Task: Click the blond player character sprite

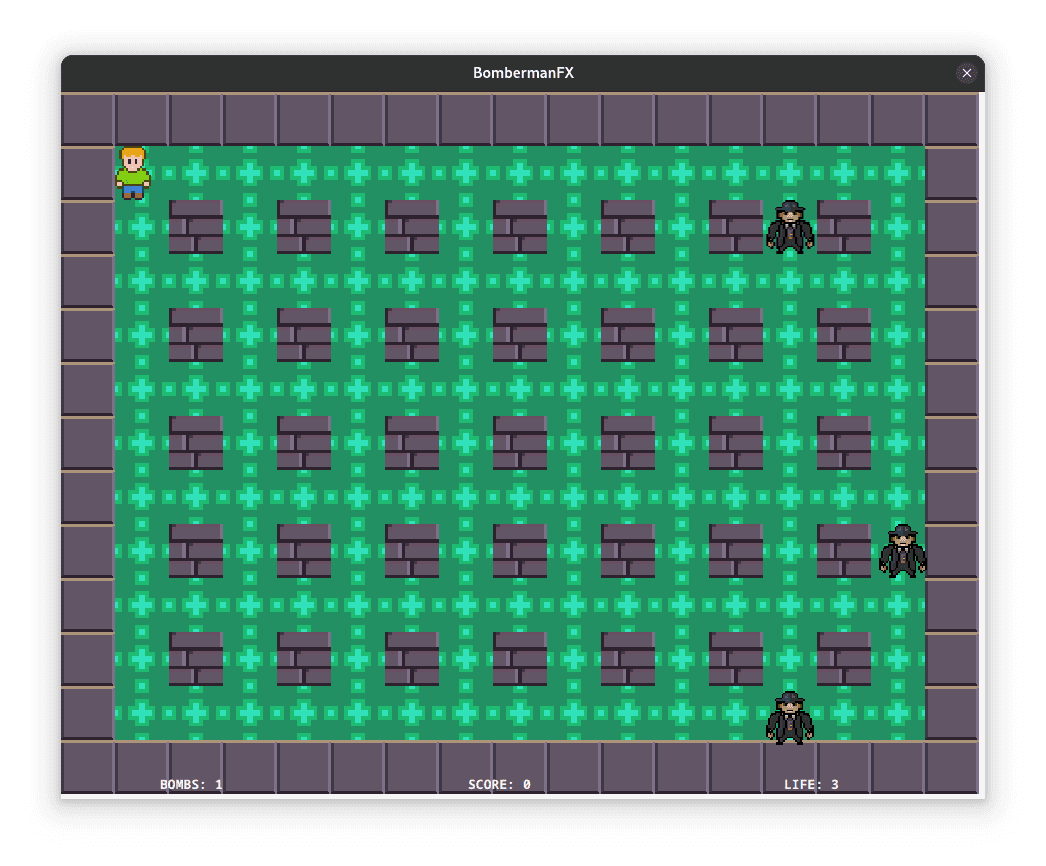Action: click(133, 173)
